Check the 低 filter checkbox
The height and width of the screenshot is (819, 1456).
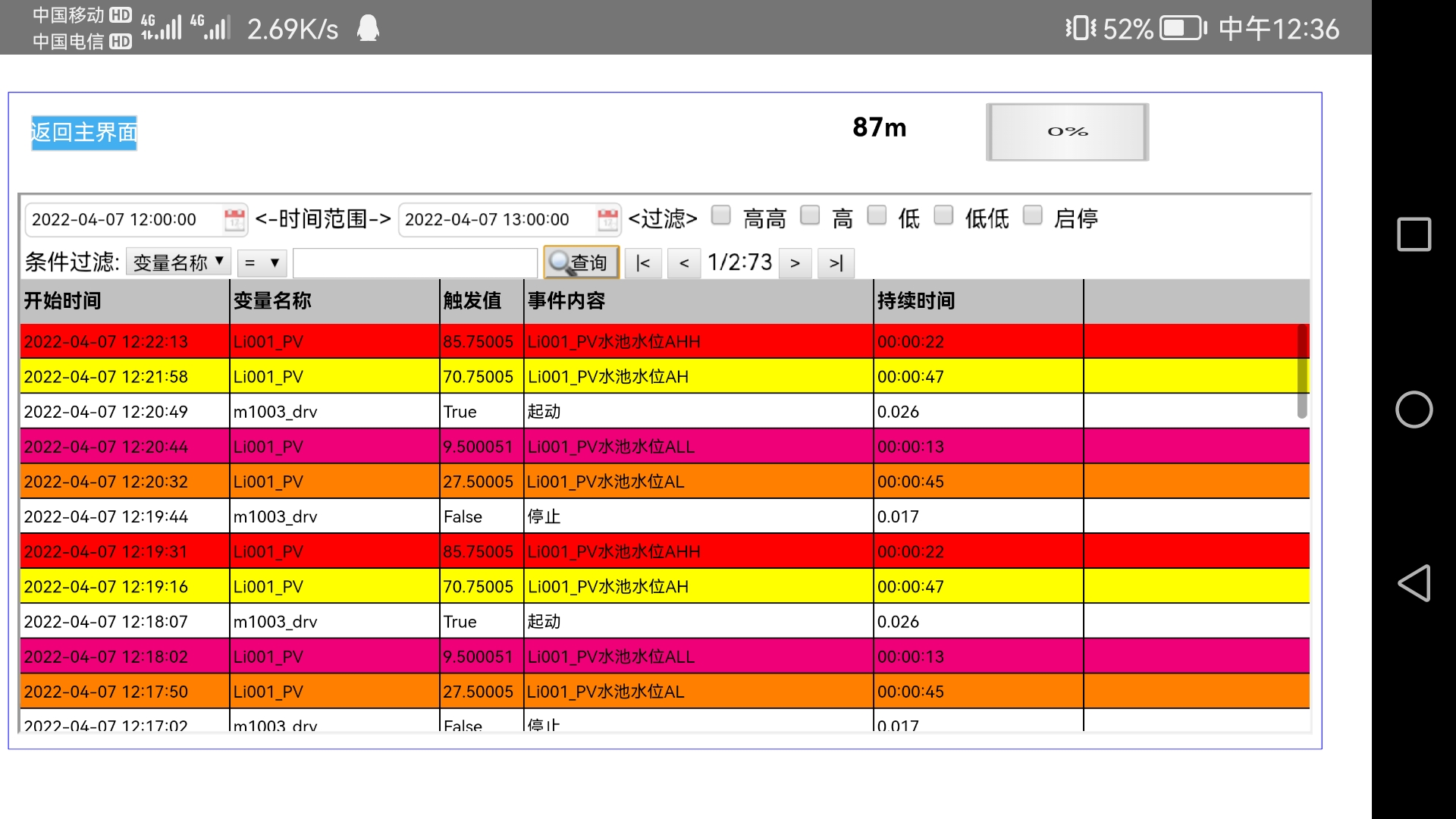click(x=877, y=216)
